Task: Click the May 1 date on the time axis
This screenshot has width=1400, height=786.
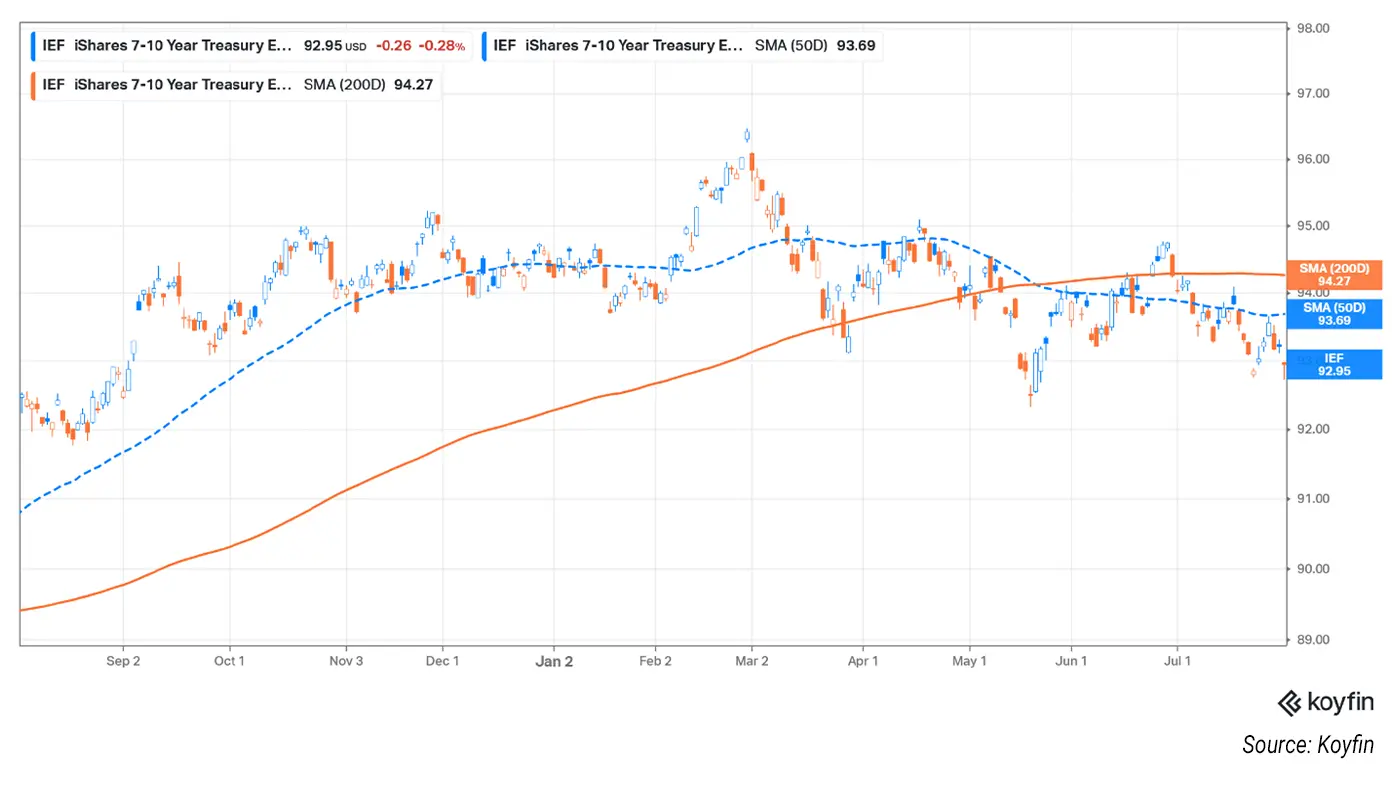Action: pyautogui.click(x=969, y=661)
